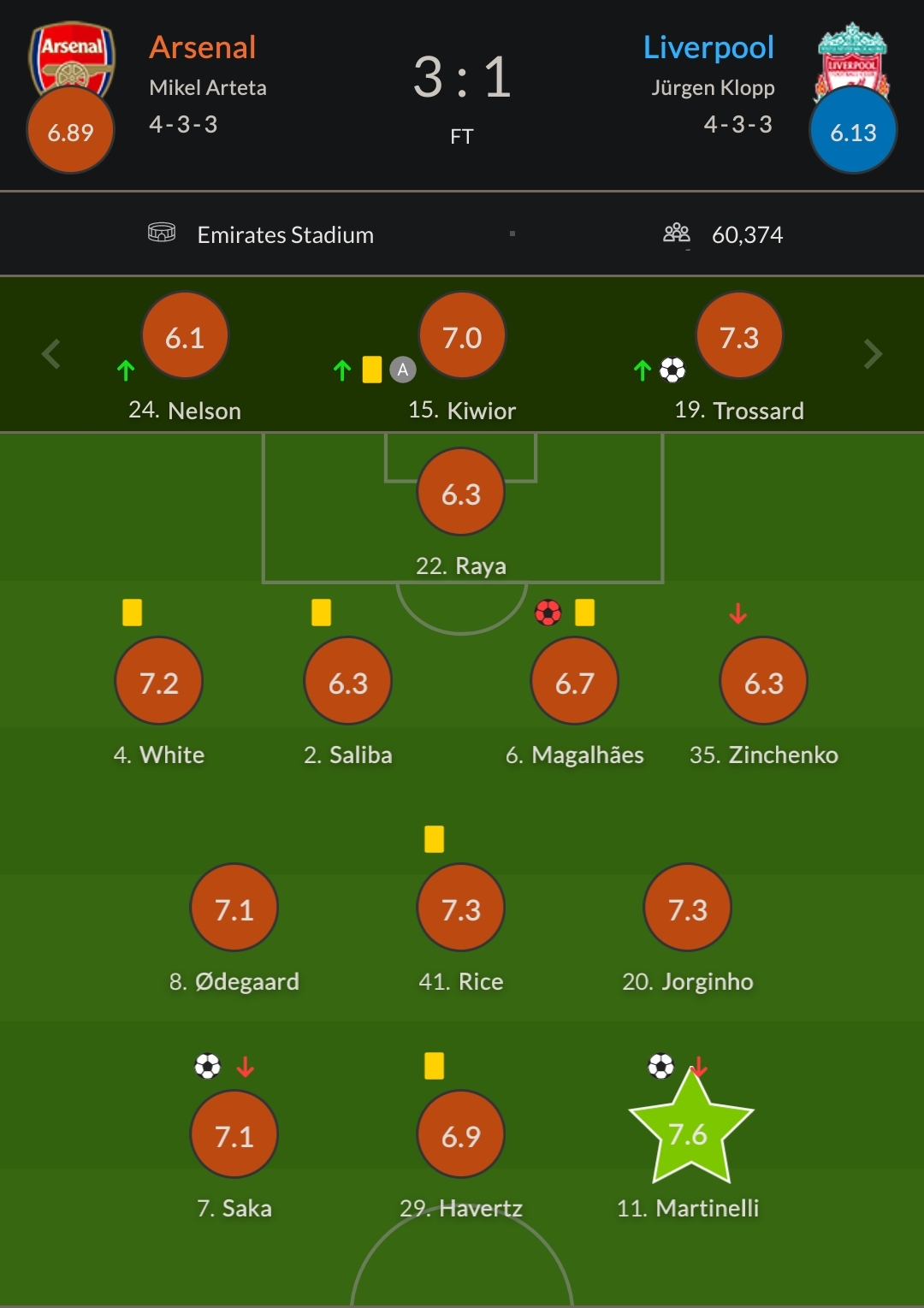Tap the attendance crowd icon
This screenshot has width=924, height=1308.
point(677,233)
